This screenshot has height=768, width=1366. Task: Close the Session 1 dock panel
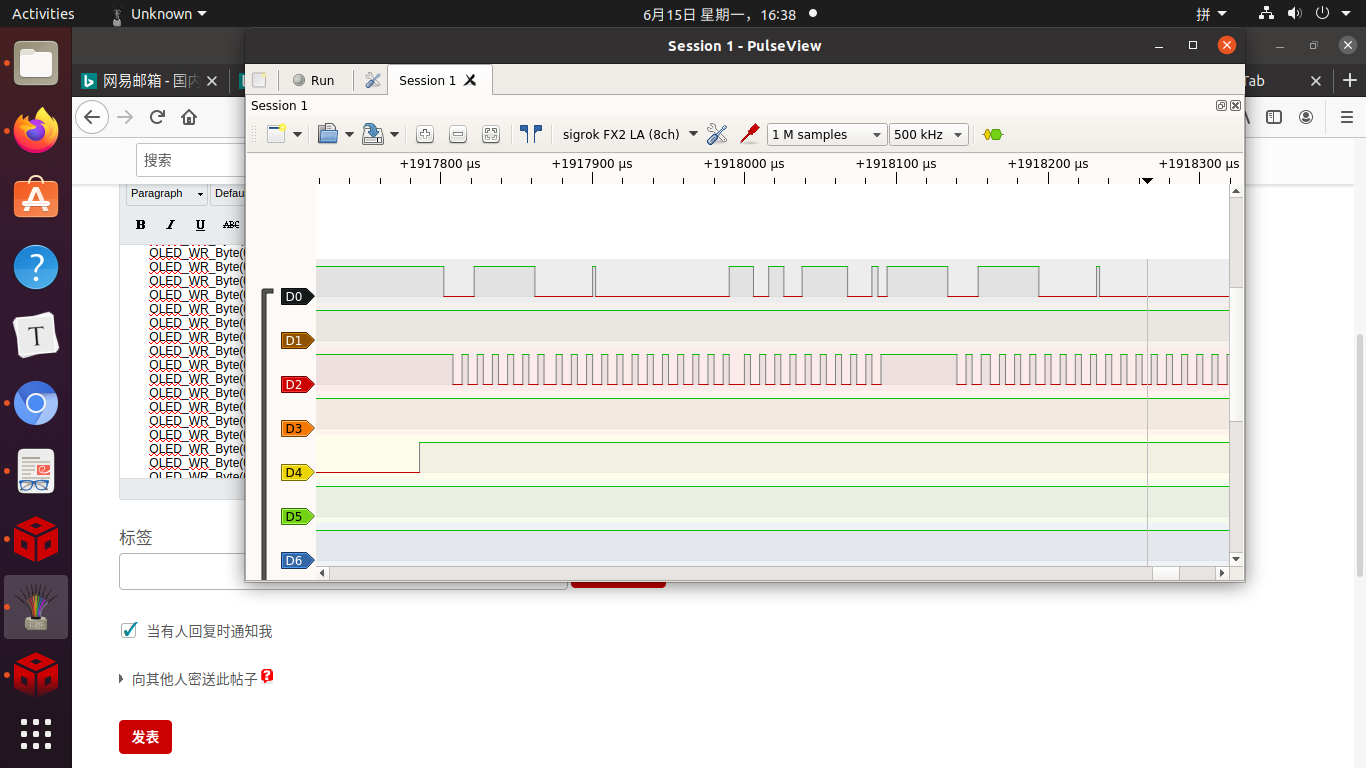pyautogui.click(x=1235, y=106)
